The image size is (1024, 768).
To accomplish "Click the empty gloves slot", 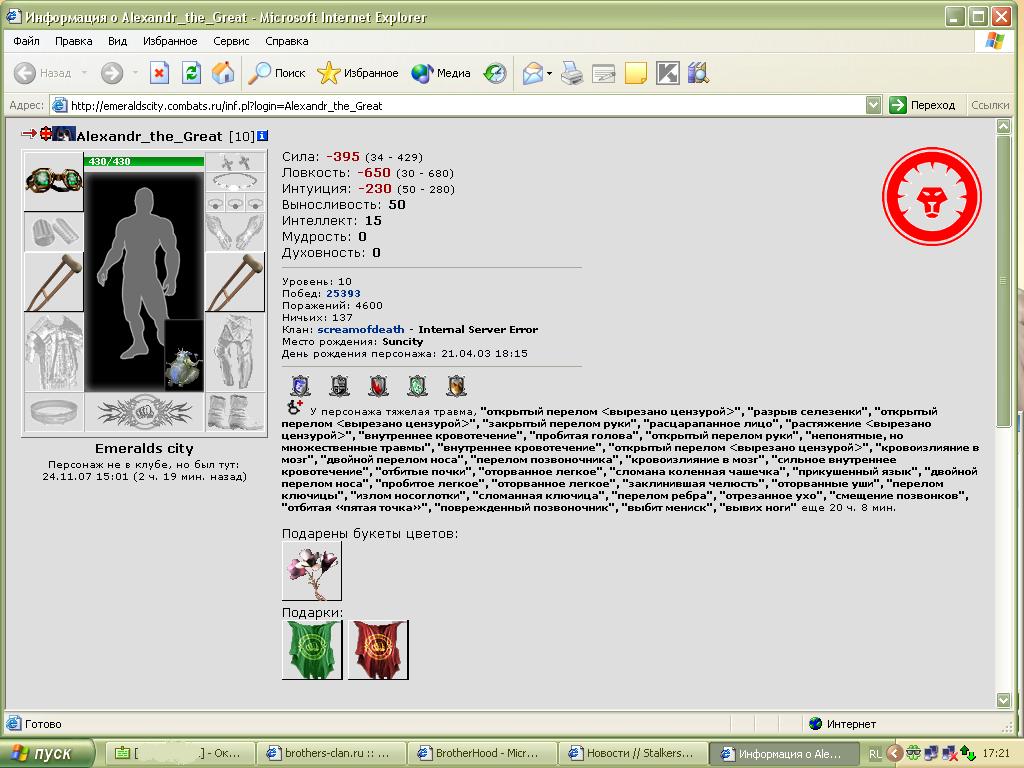I will [235, 232].
